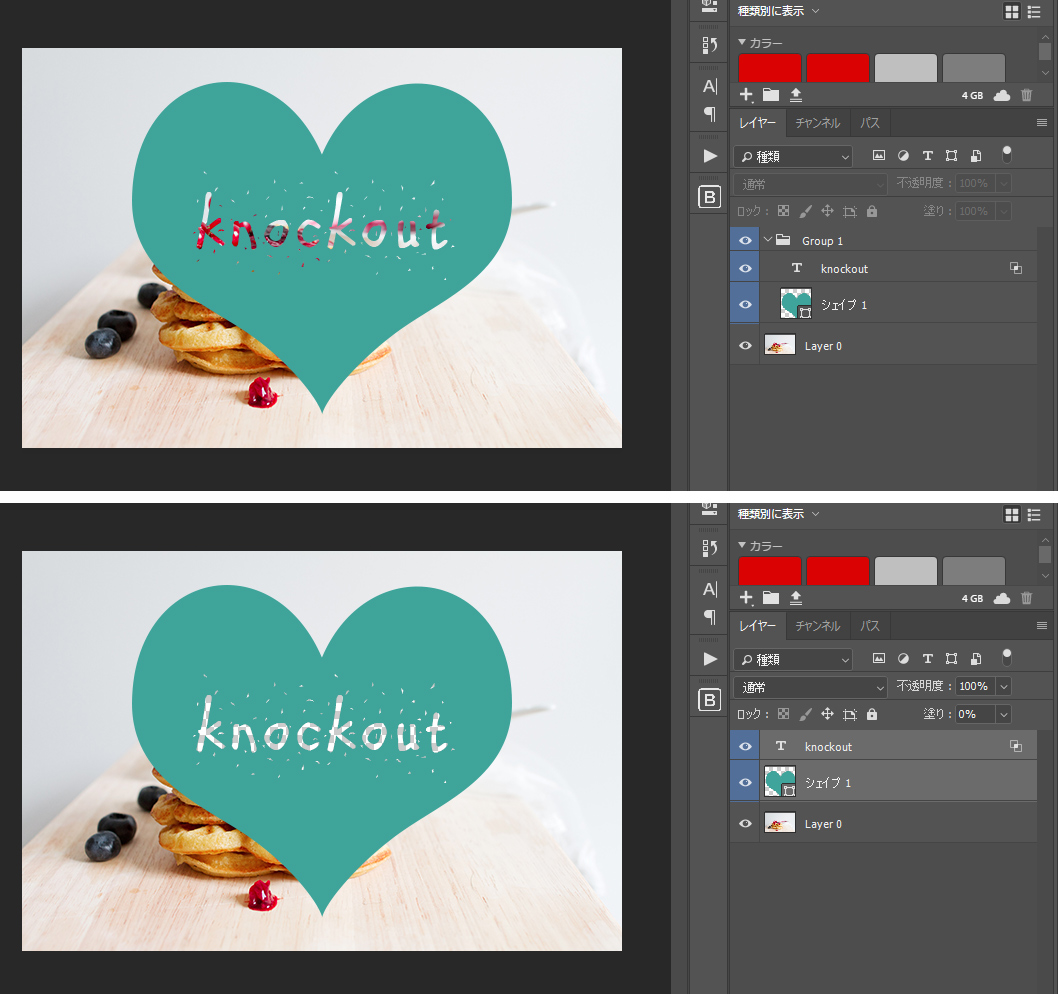Filter layers by pixel type in upper screenshot

click(879, 156)
